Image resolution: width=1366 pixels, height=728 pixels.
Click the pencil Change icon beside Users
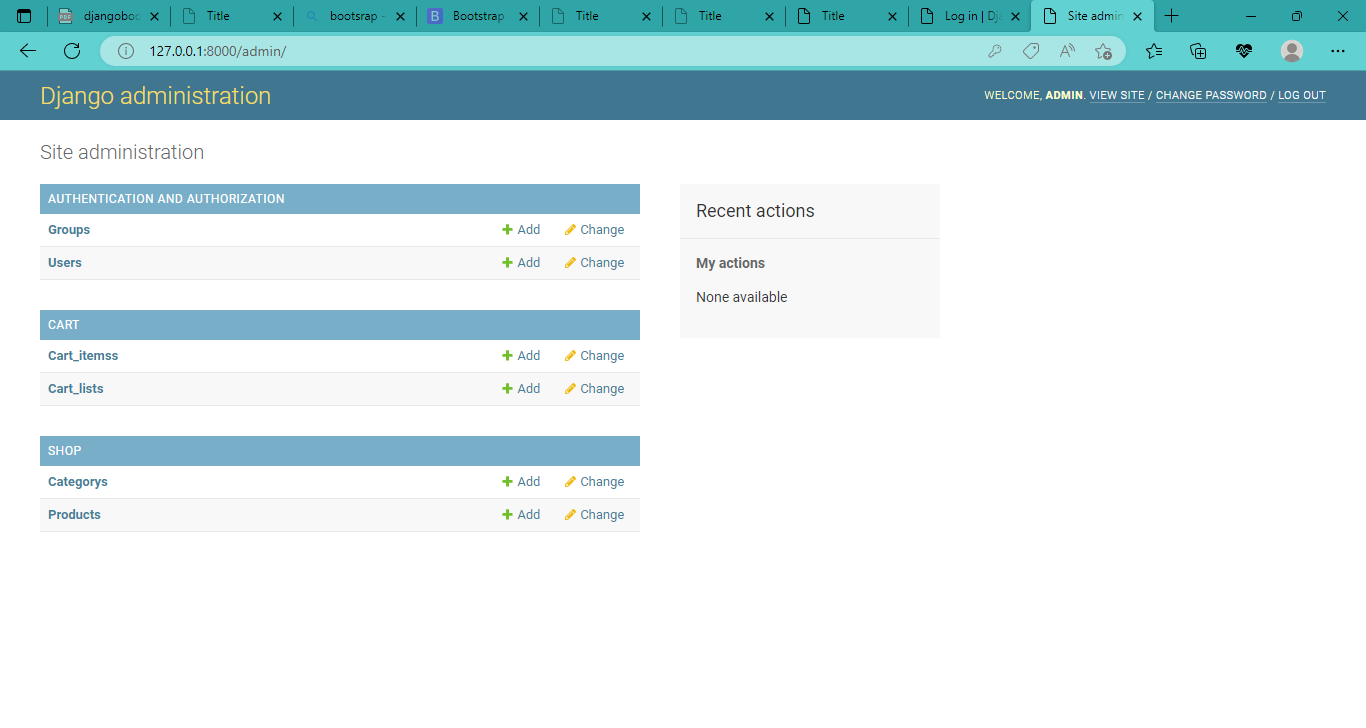click(x=568, y=262)
